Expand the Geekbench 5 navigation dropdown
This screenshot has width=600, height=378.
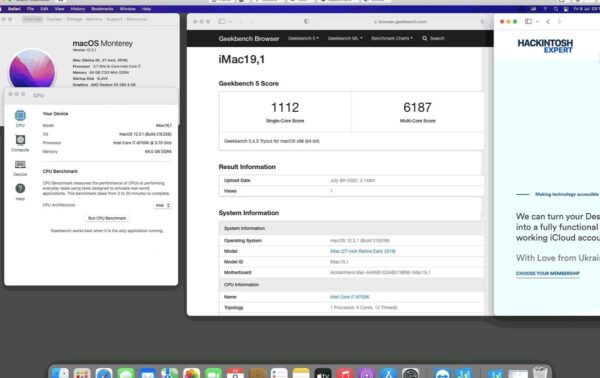pyautogui.click(x=303, y=38)
